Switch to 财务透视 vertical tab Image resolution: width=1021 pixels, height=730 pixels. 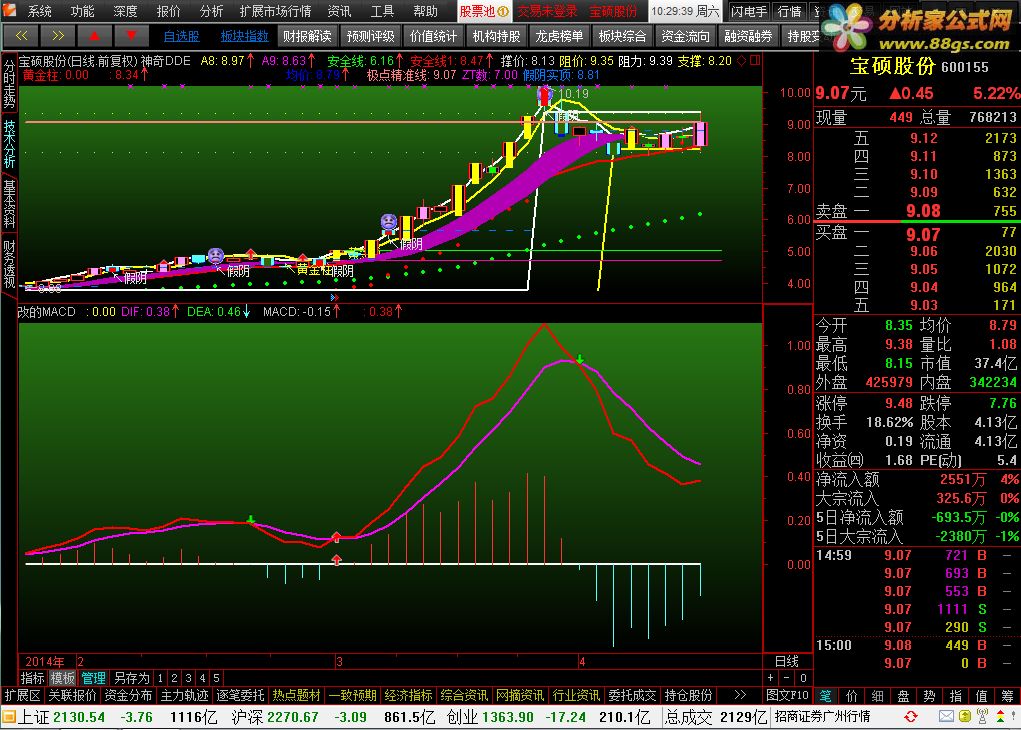[9, 264]
